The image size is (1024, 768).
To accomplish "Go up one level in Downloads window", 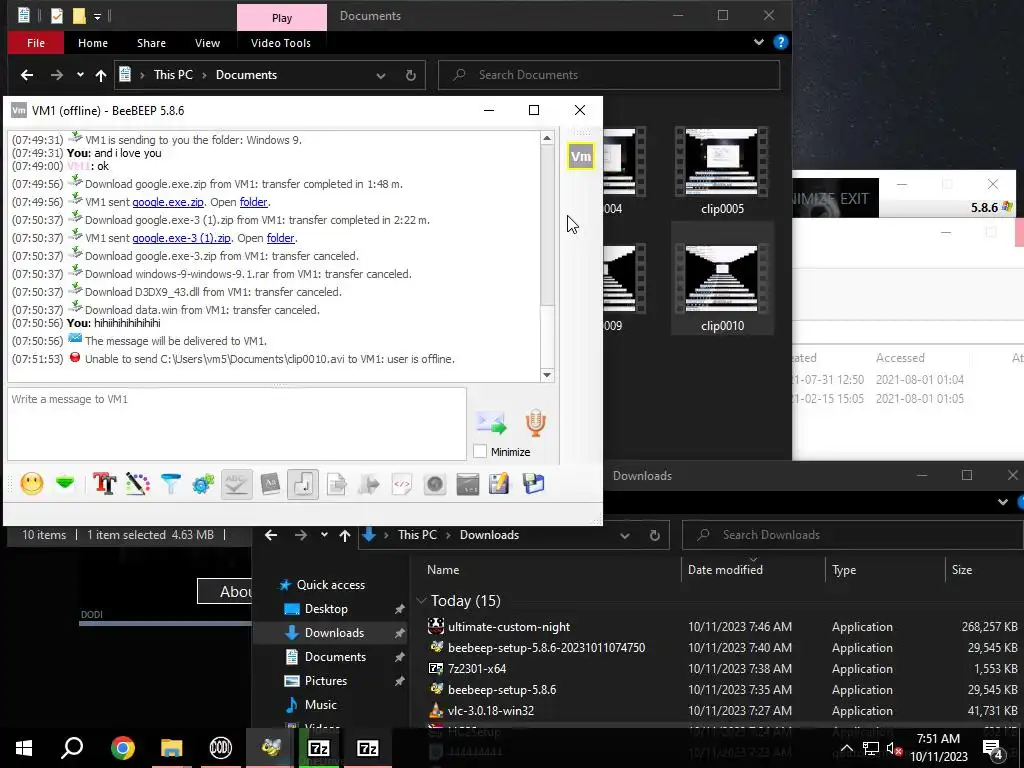I will tap(345, 536).
